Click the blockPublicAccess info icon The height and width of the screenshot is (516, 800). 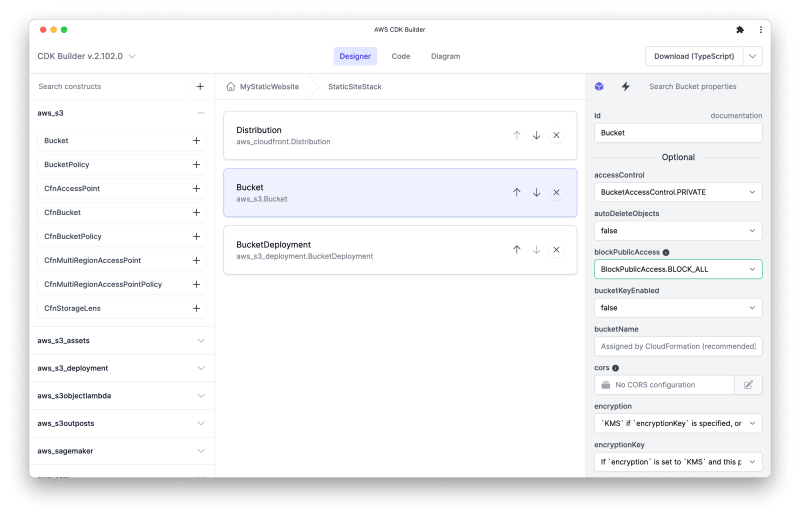coord(666,252)
